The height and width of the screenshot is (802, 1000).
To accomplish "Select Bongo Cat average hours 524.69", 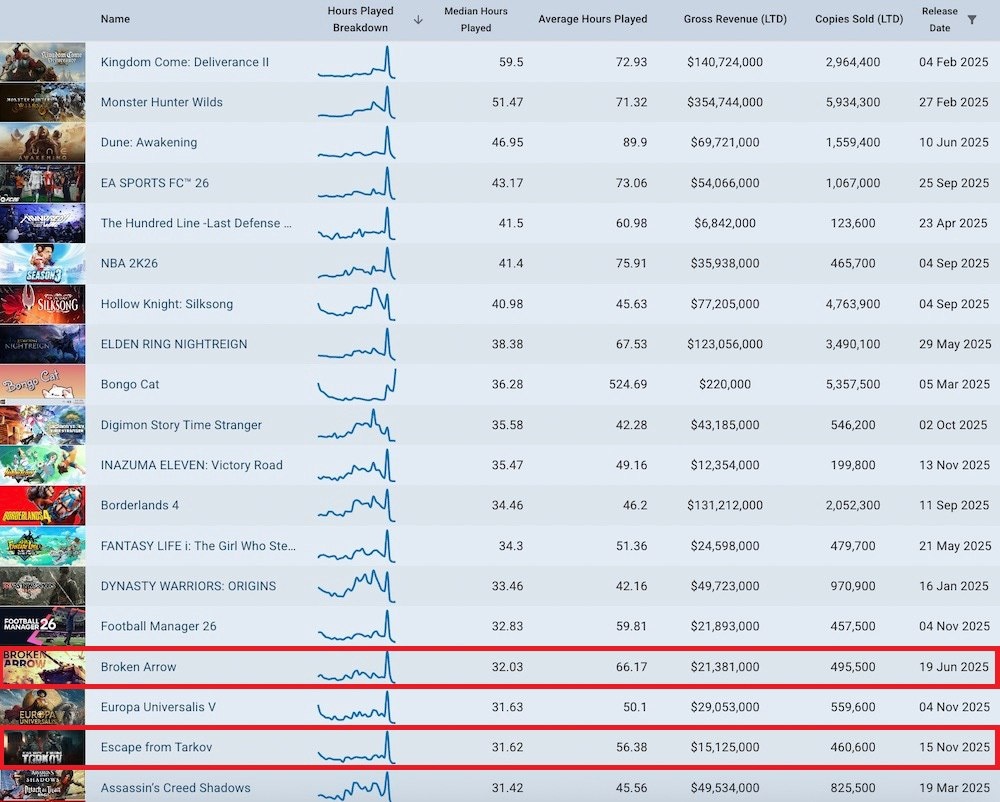I will 628,384.
